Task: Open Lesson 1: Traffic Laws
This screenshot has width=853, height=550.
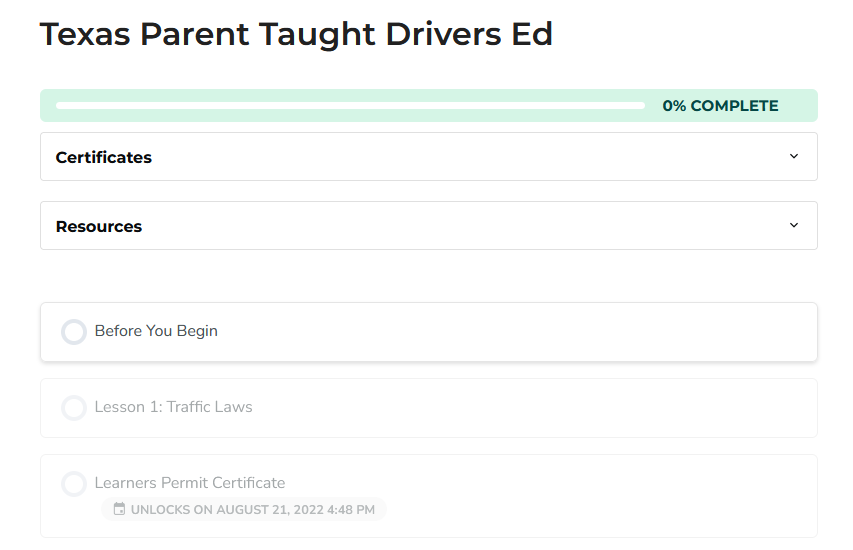Action: 173,407
